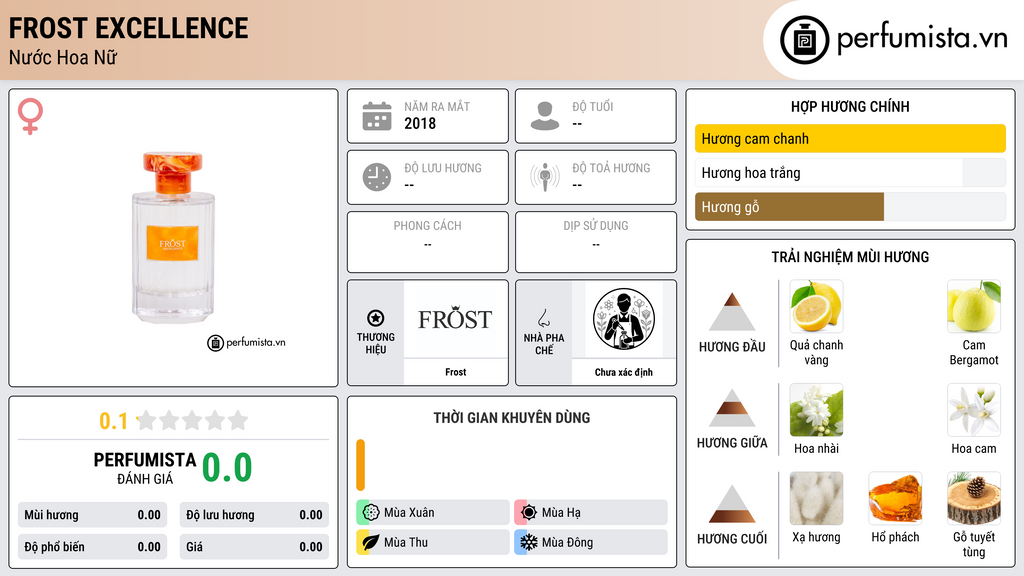Click the star rating row next to 0.1
The height and width of the screenshot is (576, 1024).
tap(193, 421)
